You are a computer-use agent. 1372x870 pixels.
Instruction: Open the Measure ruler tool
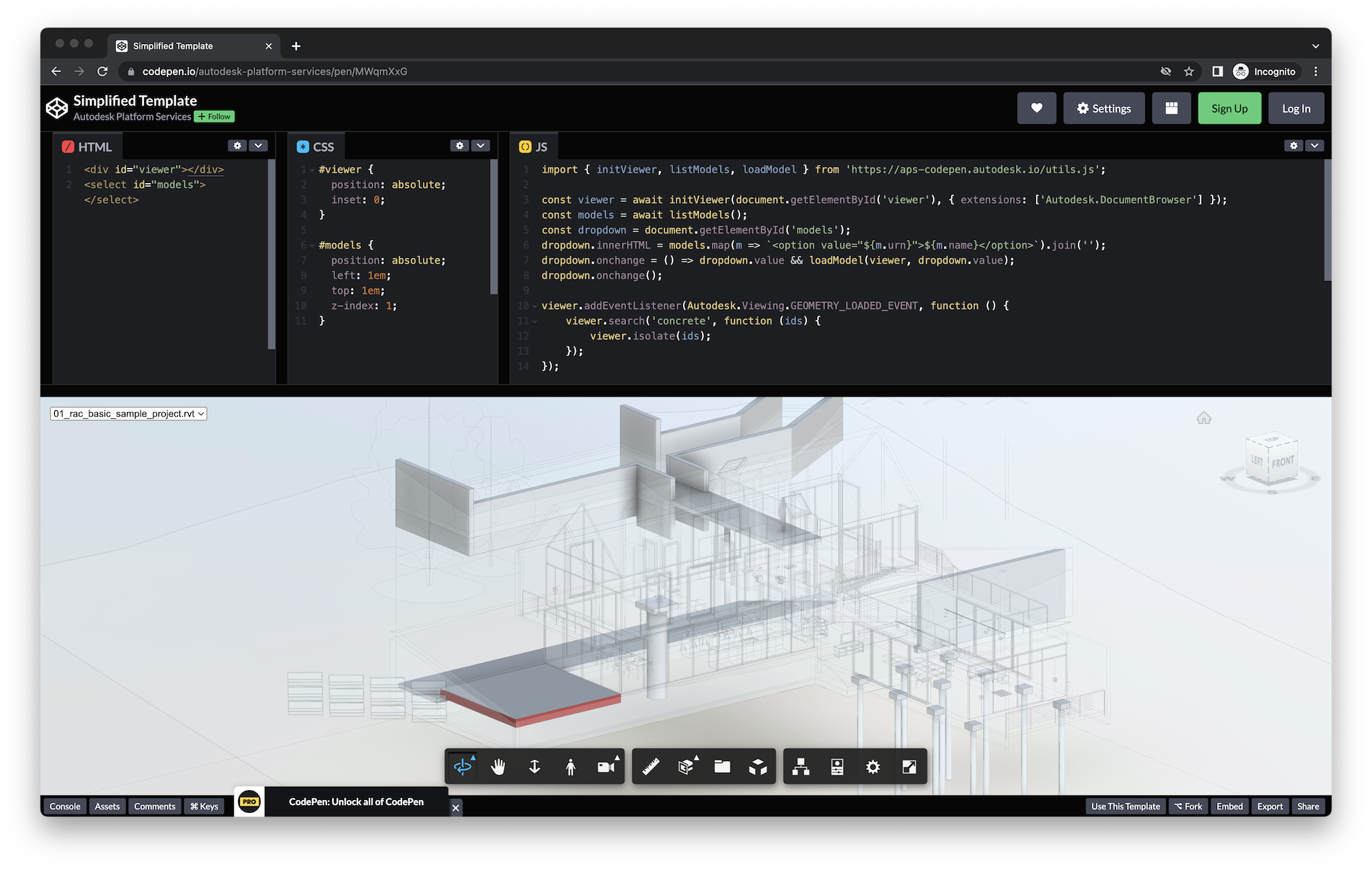click(x=651, y=767)
